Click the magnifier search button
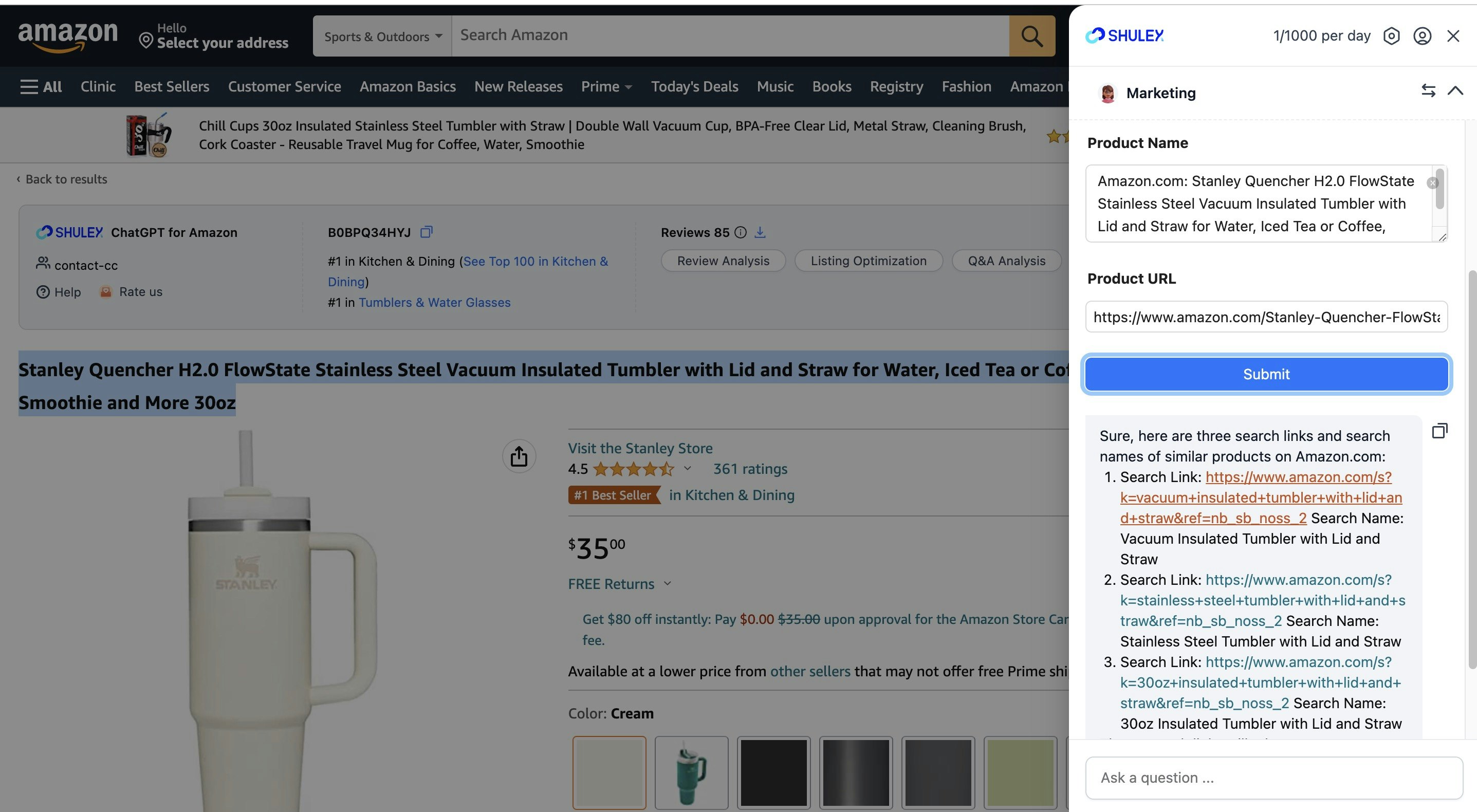This screenshot has height=812, width=1477. [x=1031, y=36]
